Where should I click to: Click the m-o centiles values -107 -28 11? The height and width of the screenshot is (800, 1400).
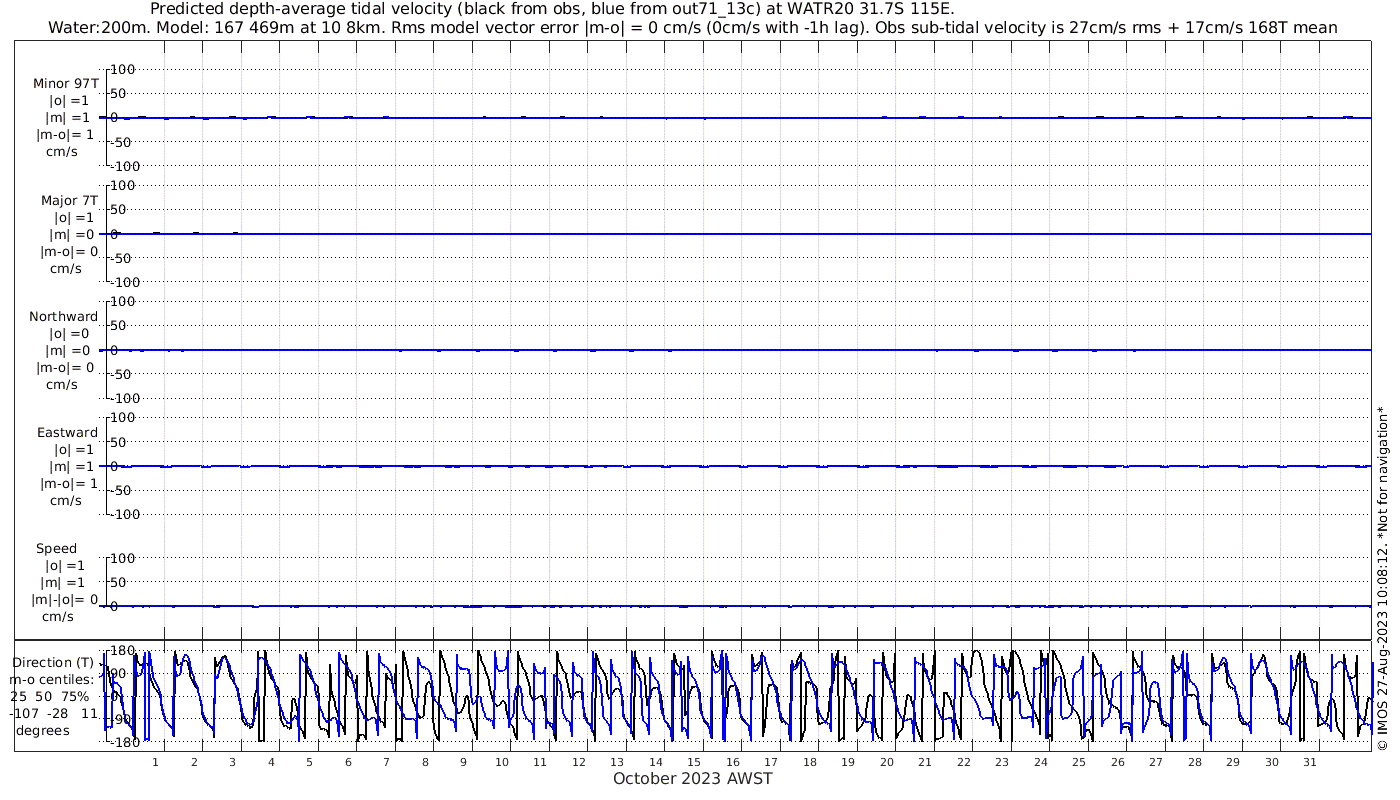tap(55, 714)
